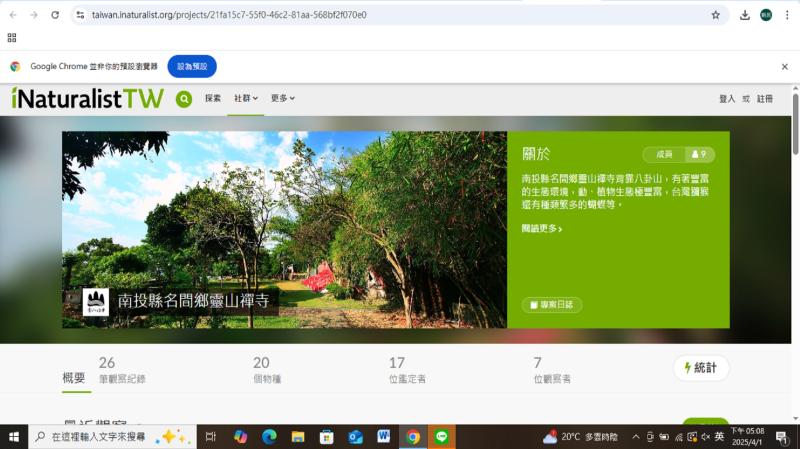This screenshot has height=449, width=800.
Task: Show hidden system tray icons
Action: 636,437
